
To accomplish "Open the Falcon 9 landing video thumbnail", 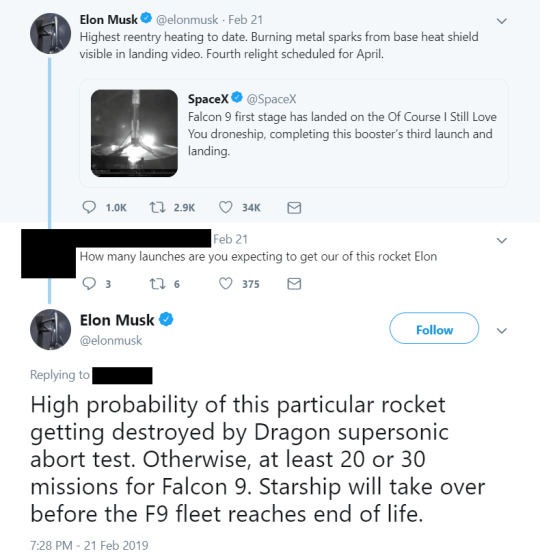I will (134, 133).
